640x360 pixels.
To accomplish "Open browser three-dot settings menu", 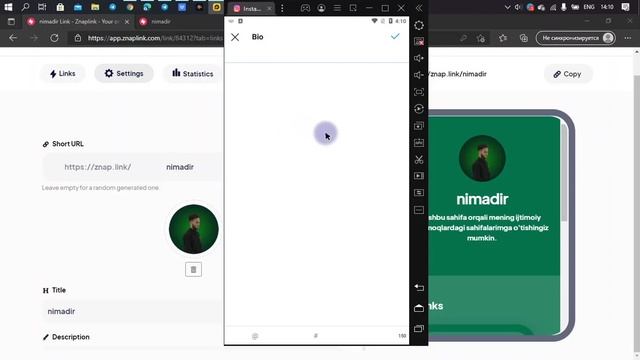I will [x=628, y=38].
